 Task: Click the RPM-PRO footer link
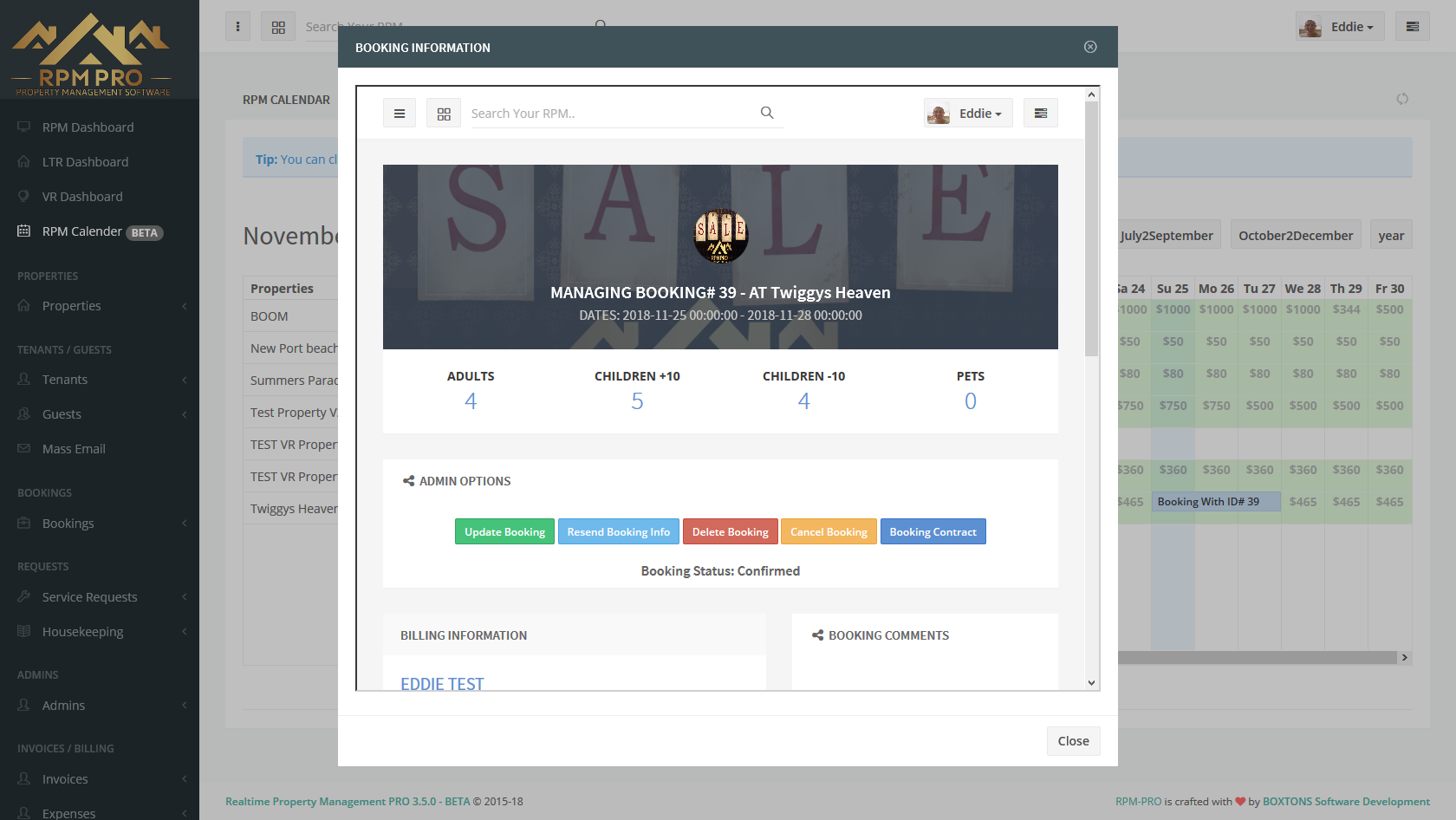[x=1138, y=802]
